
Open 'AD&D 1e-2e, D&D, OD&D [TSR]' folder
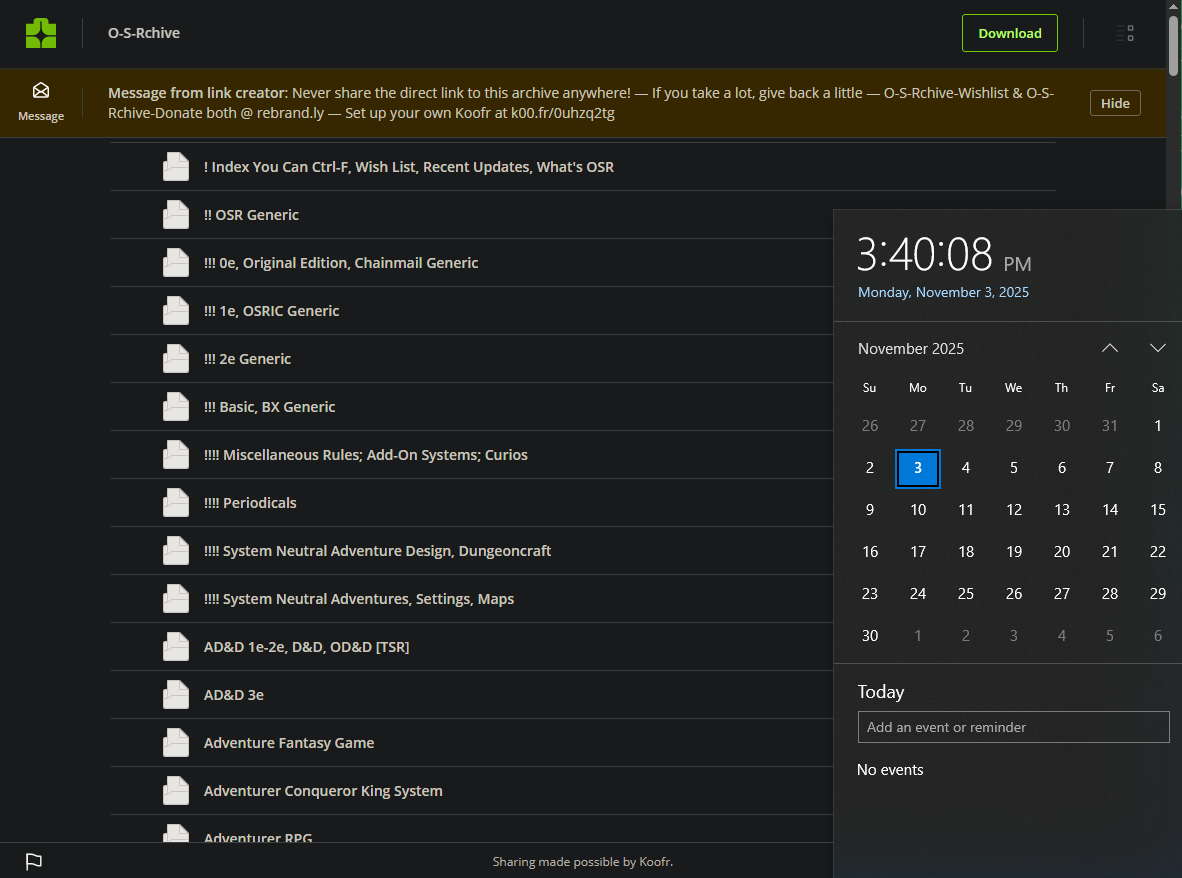point(306,647)
